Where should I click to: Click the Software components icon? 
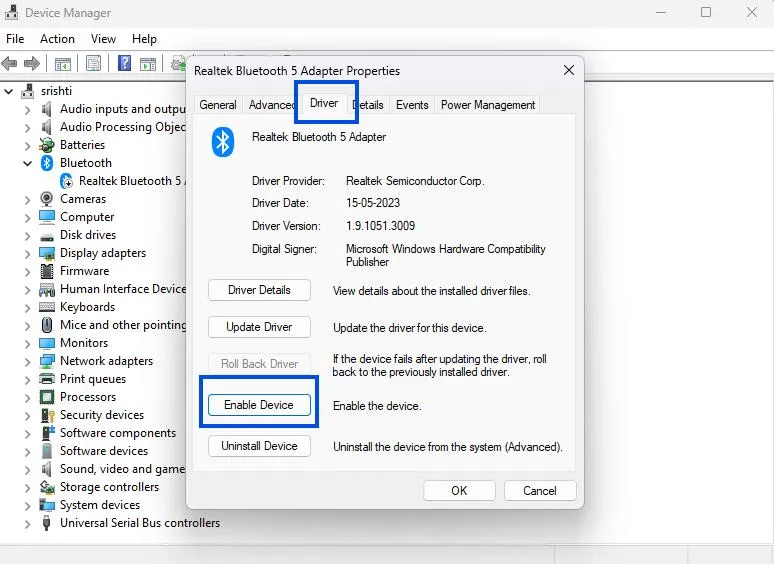click(x=47, y=433)
